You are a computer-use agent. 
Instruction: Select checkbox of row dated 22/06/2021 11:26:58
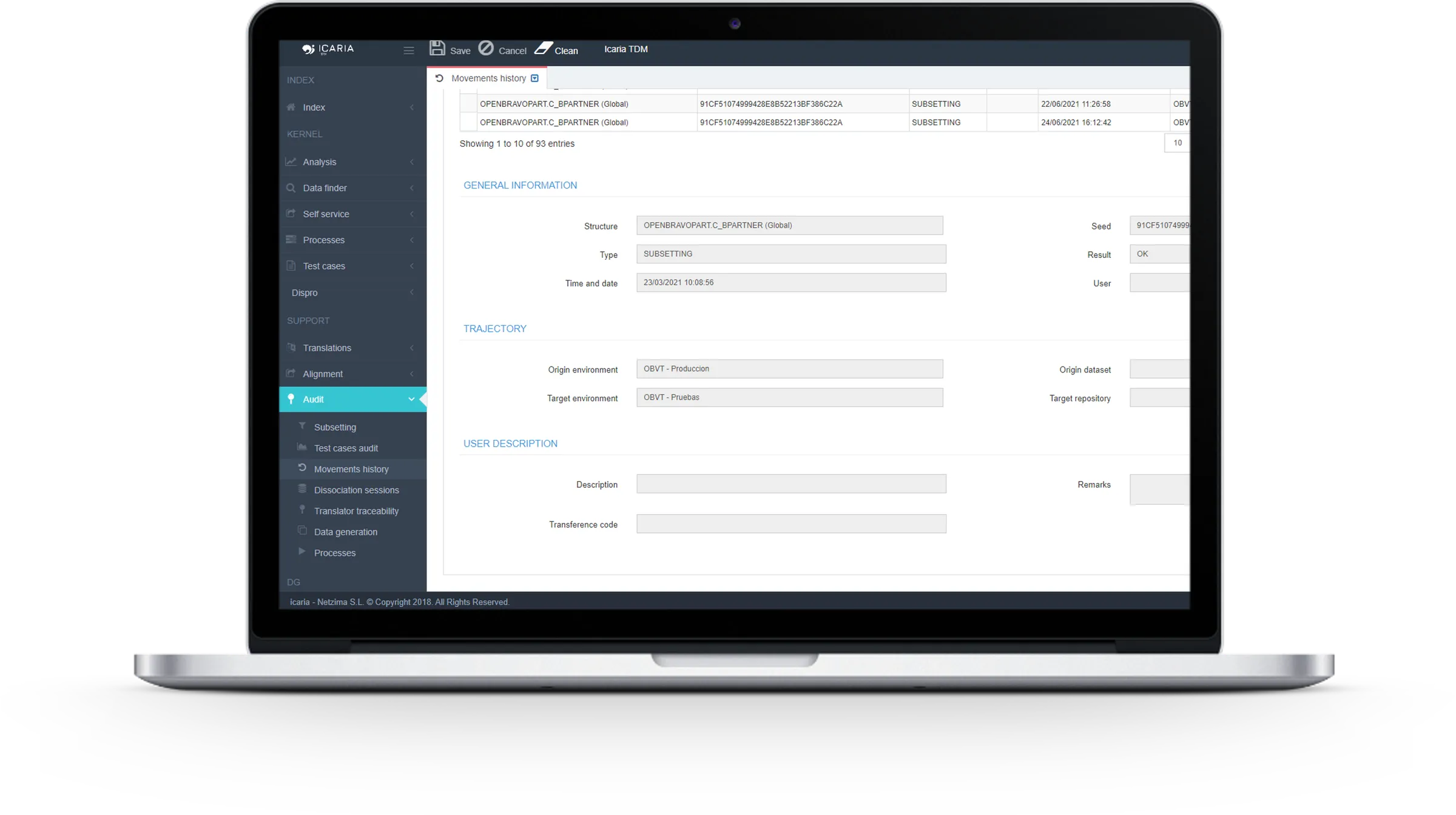468,104
